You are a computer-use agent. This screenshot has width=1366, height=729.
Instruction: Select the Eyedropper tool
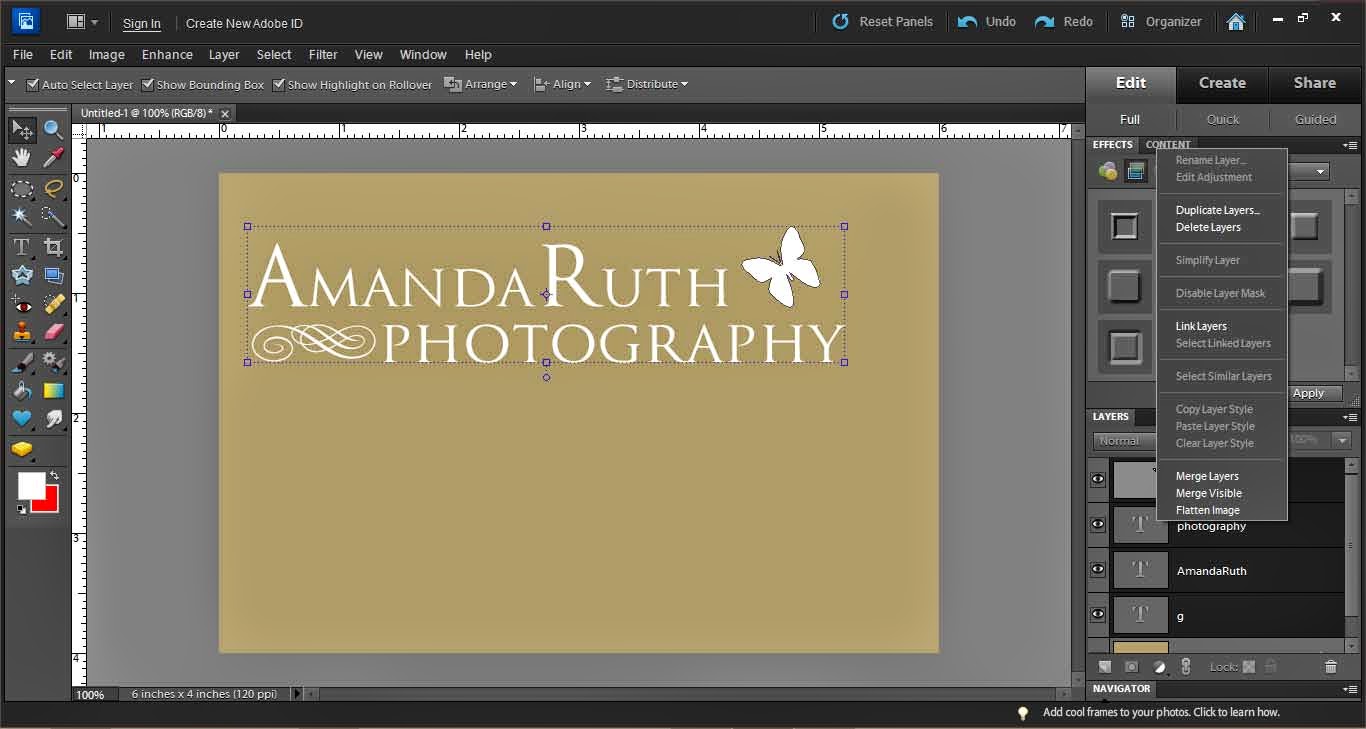click(53, 158)
